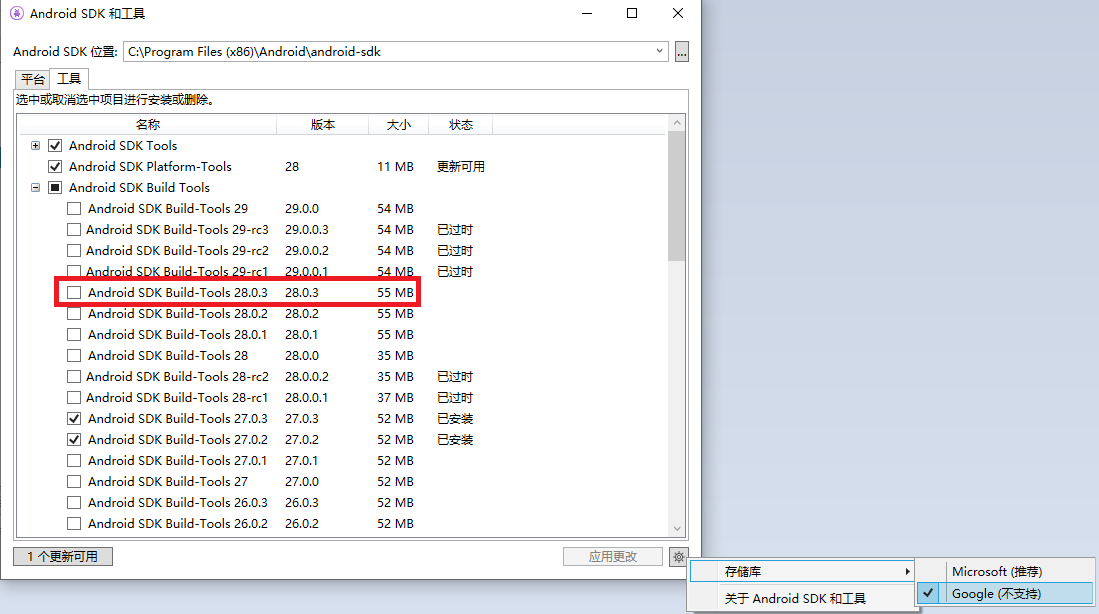This screenshot has width=1099, height=614.
Task: Click the 应用更改 button
Action: coord(613,557)
